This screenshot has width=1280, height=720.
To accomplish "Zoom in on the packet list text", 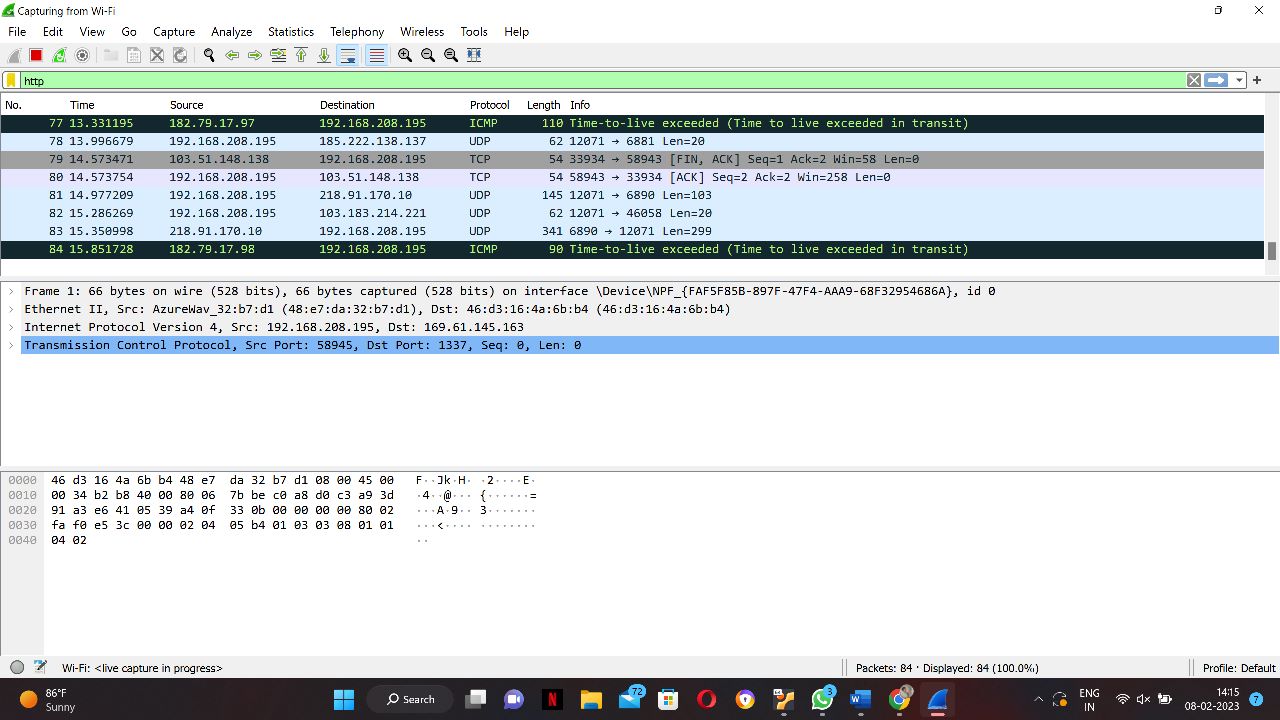I will click(x=404, y=54).
